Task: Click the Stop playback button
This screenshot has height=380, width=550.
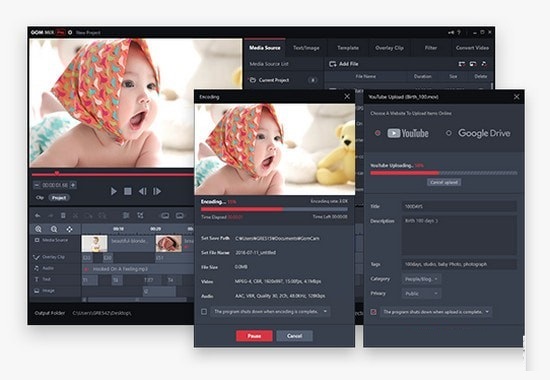Action: tap(128, 191)
